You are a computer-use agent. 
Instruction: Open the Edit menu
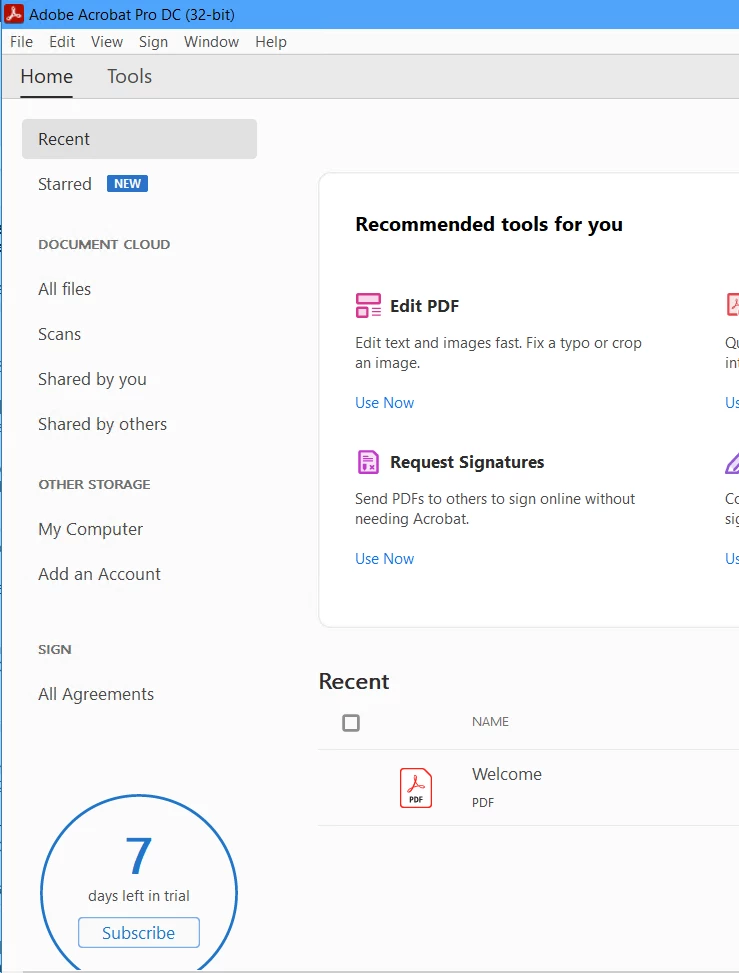62,42
